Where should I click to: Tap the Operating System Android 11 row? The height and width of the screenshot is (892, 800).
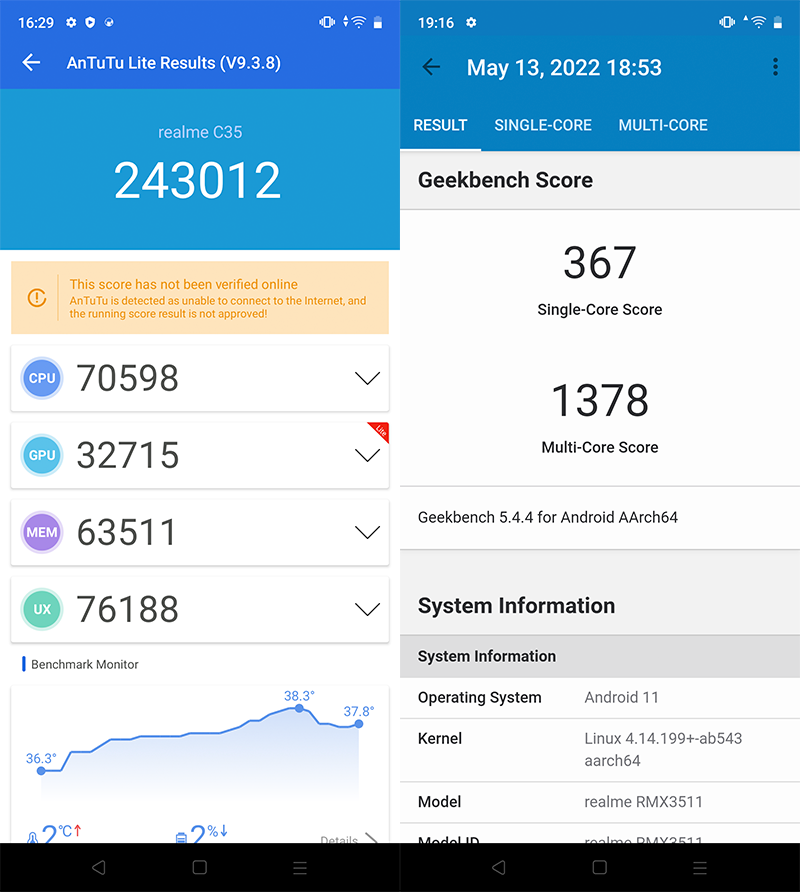coord(600,697)
